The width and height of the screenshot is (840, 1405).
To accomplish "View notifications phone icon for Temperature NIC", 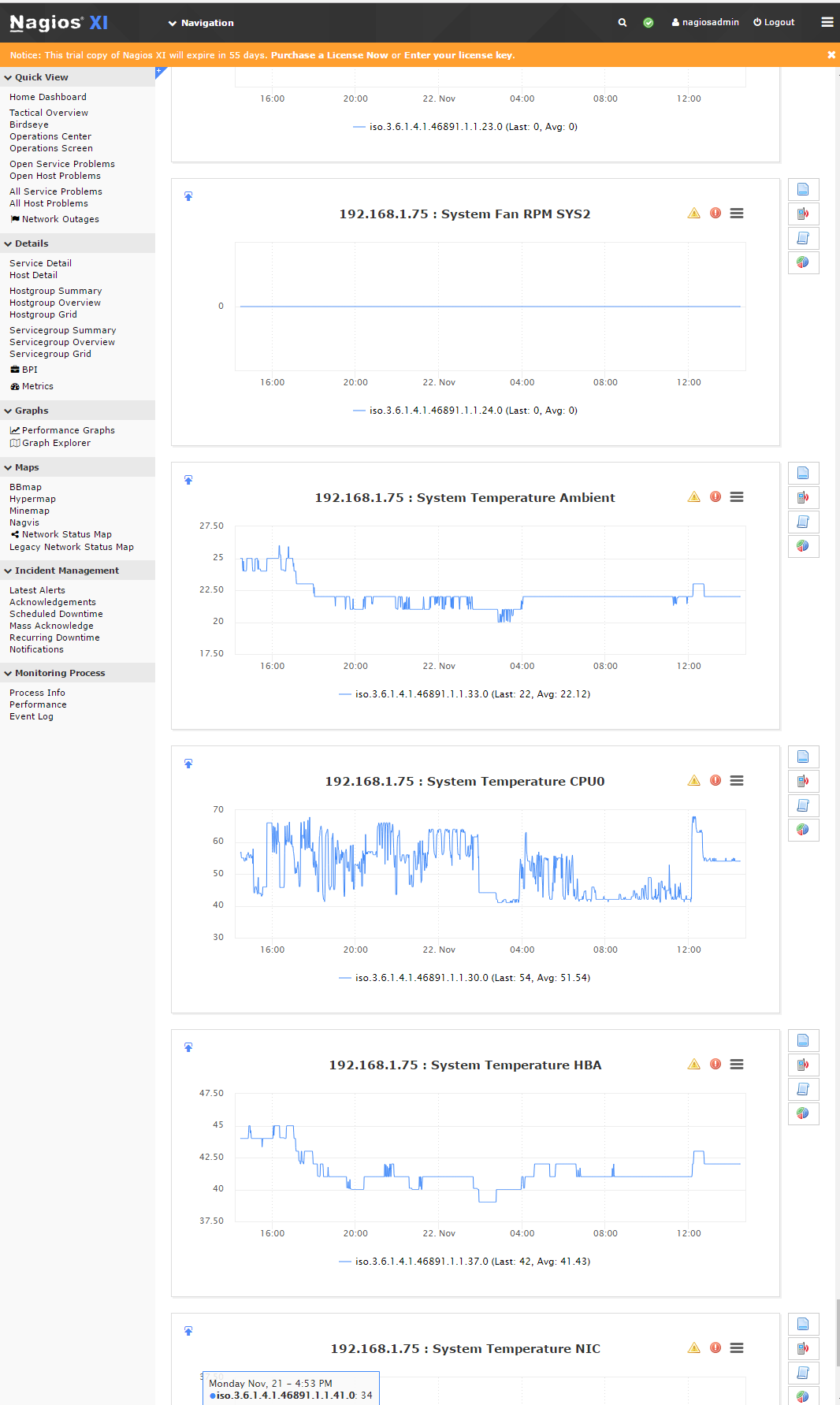I will [x=803, y=1348].
